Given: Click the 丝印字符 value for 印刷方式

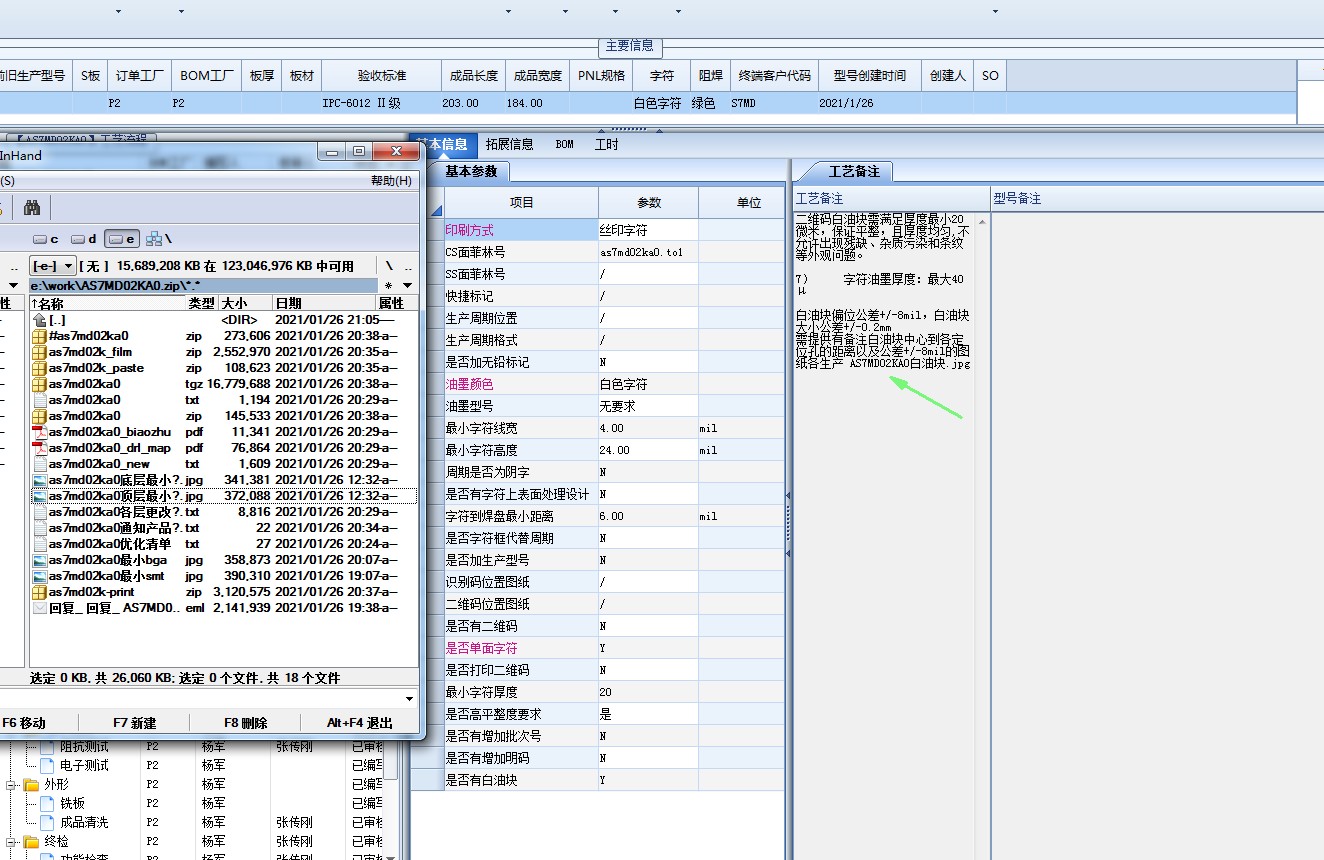Looking at the screenshot, I should [x=648, y=230].
